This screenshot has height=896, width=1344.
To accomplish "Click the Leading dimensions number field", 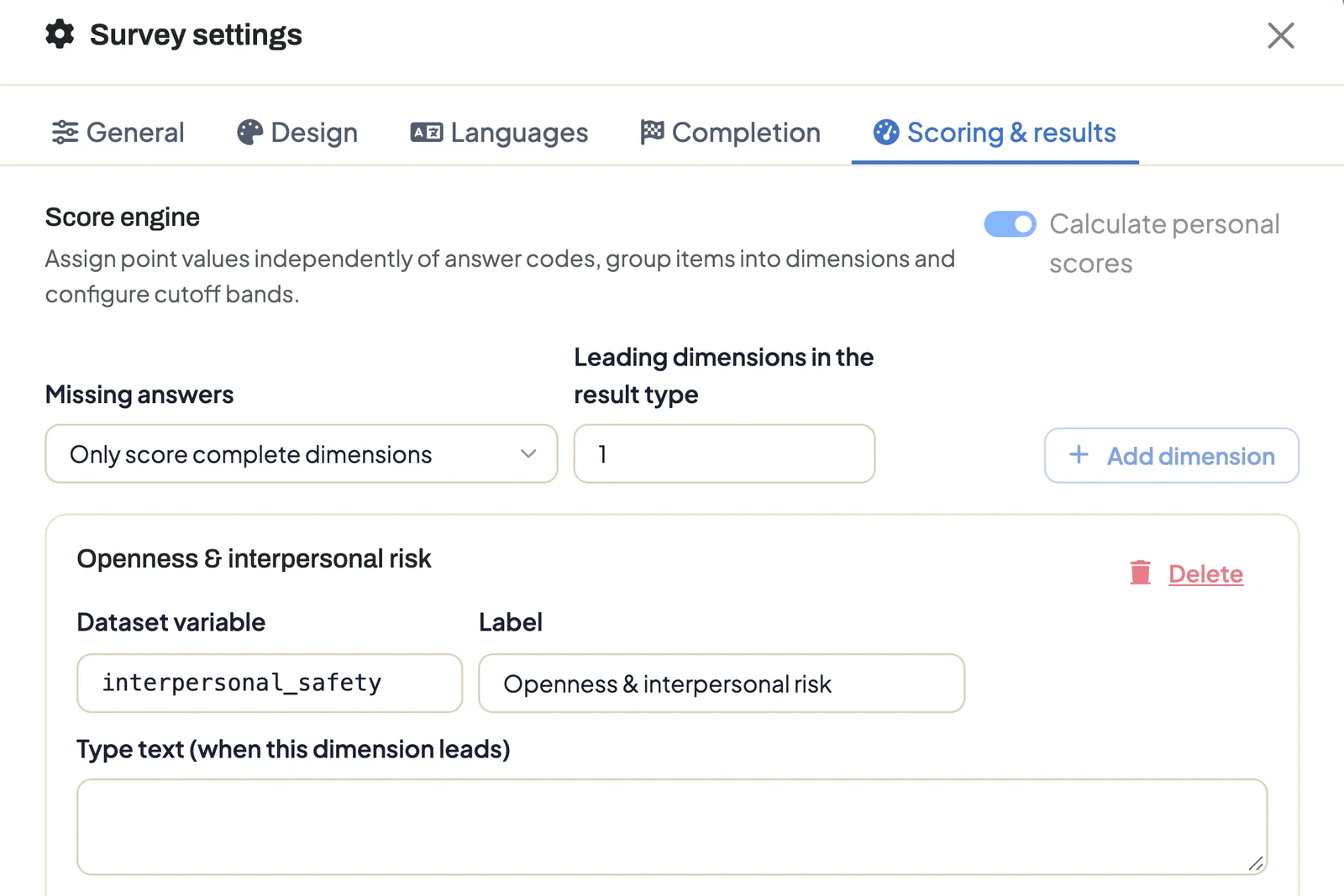I will [x=724, y=453].
